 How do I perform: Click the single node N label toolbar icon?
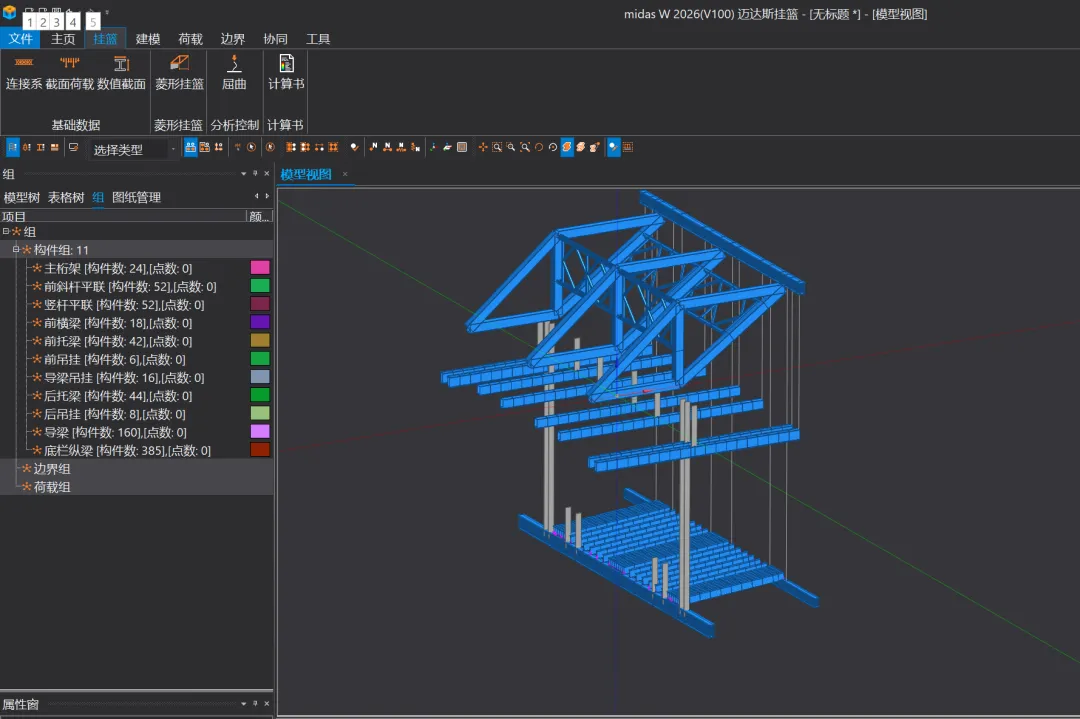coord(373,147)
